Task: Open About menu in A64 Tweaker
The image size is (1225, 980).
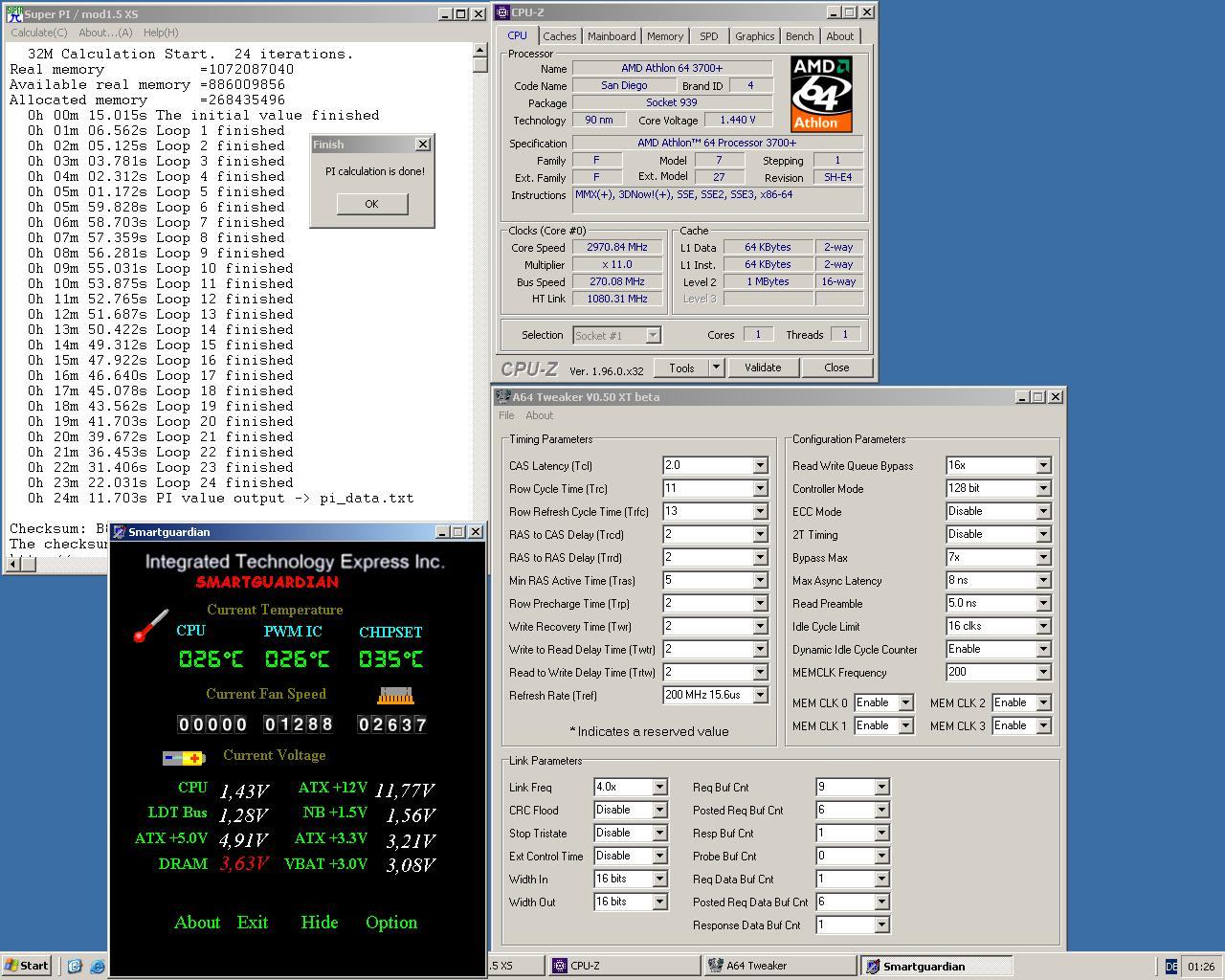Action: [539, 415]
